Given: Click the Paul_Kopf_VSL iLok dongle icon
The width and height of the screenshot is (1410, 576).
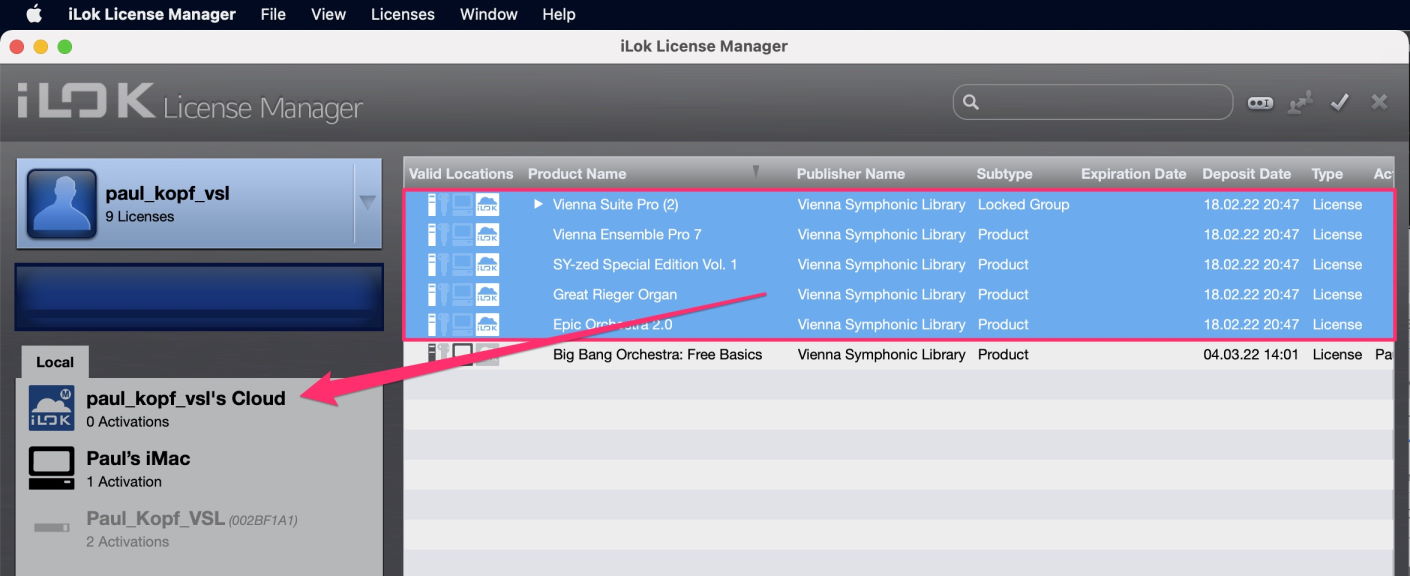Looking at the screenshot, I should click(51, 527).
